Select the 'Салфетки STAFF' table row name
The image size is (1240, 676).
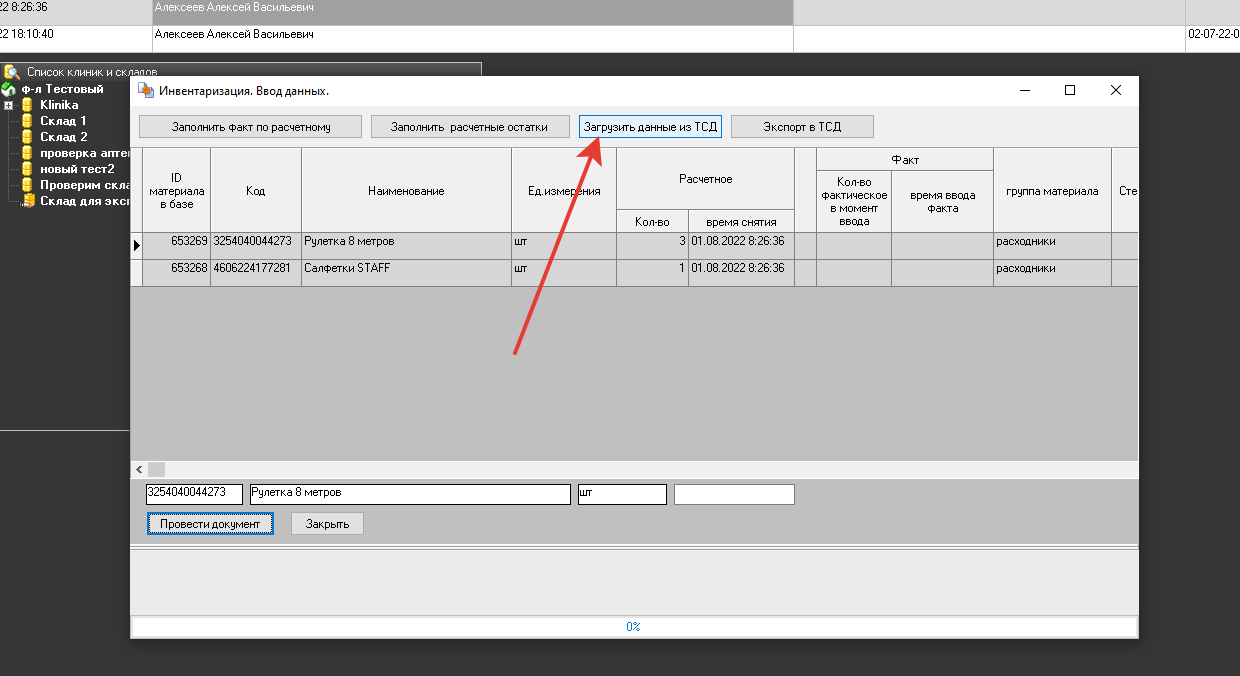[x=347, y=269]
